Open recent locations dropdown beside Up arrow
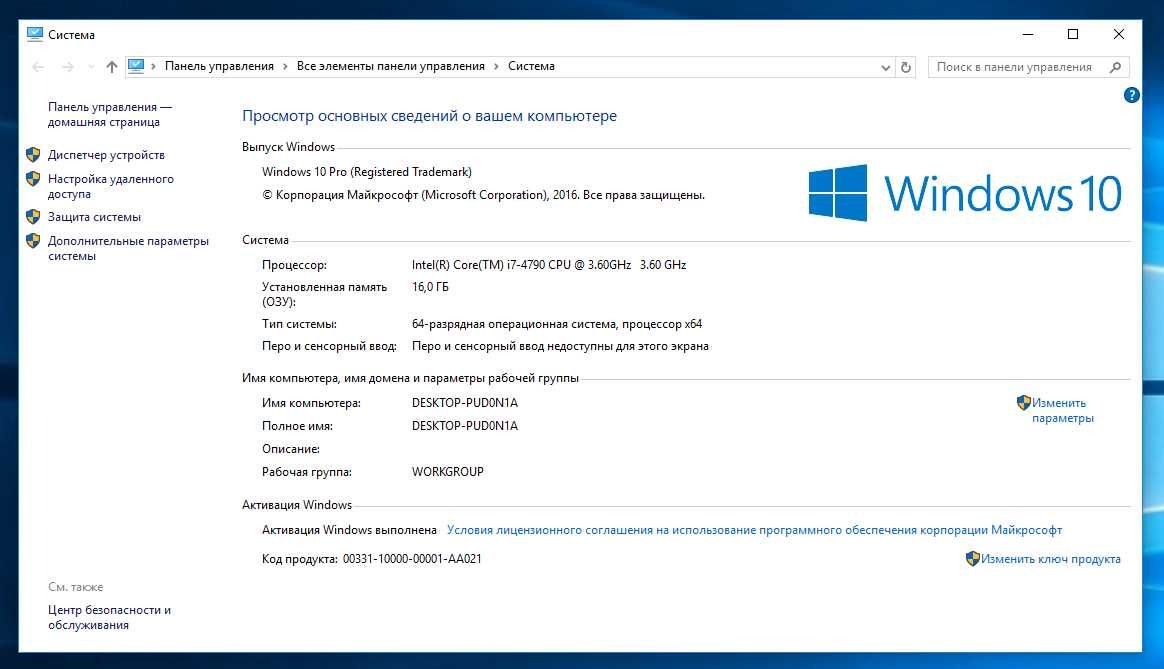The width and height of the screenshot is (1164, 669). (91, 67)
